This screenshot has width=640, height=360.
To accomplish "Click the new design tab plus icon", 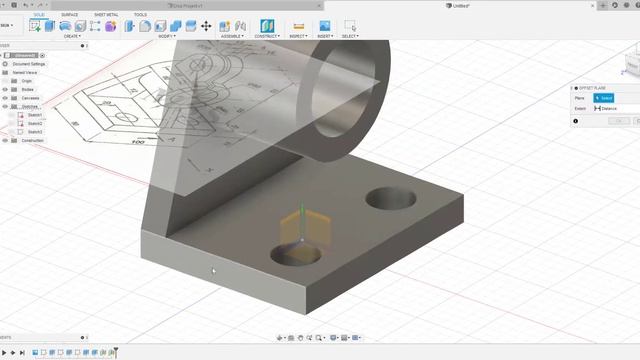I will click(603, 5).
